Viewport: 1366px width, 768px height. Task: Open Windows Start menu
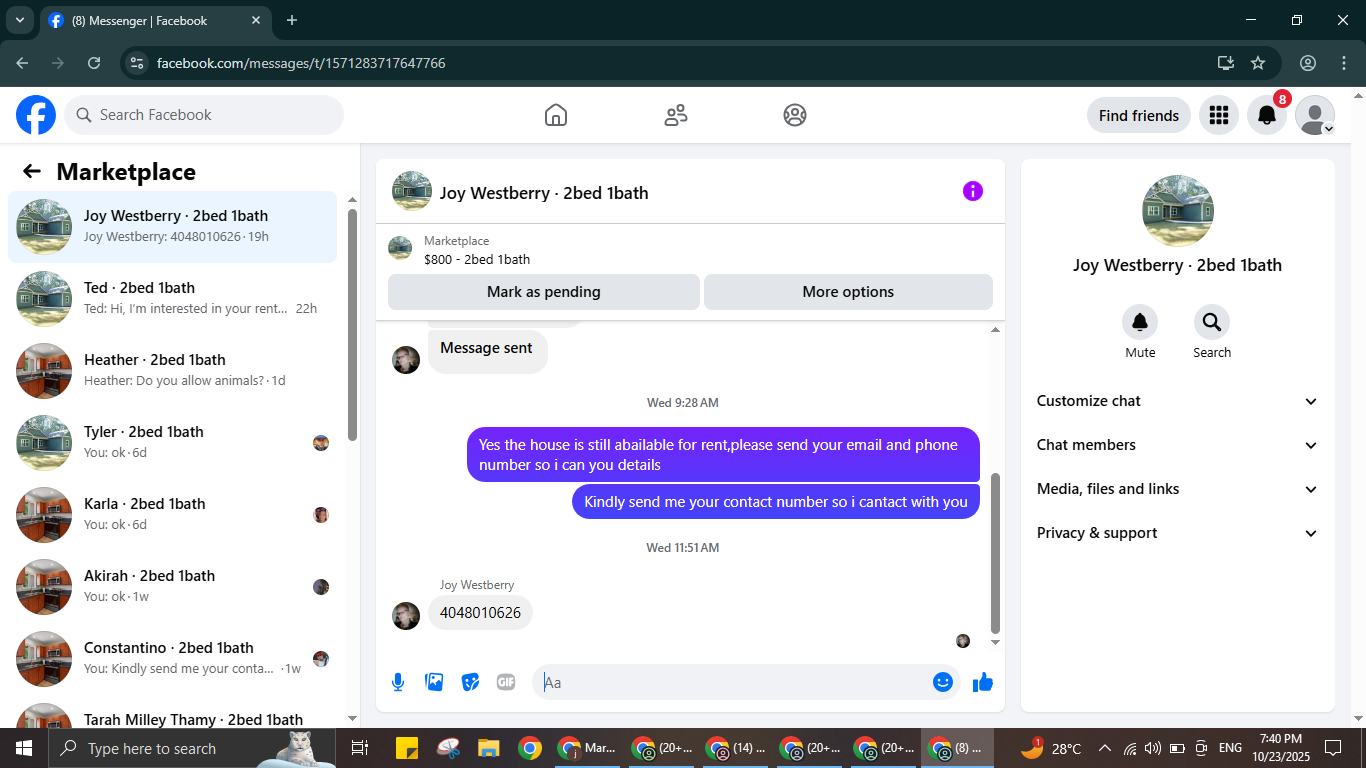click(x=24, y=748)
